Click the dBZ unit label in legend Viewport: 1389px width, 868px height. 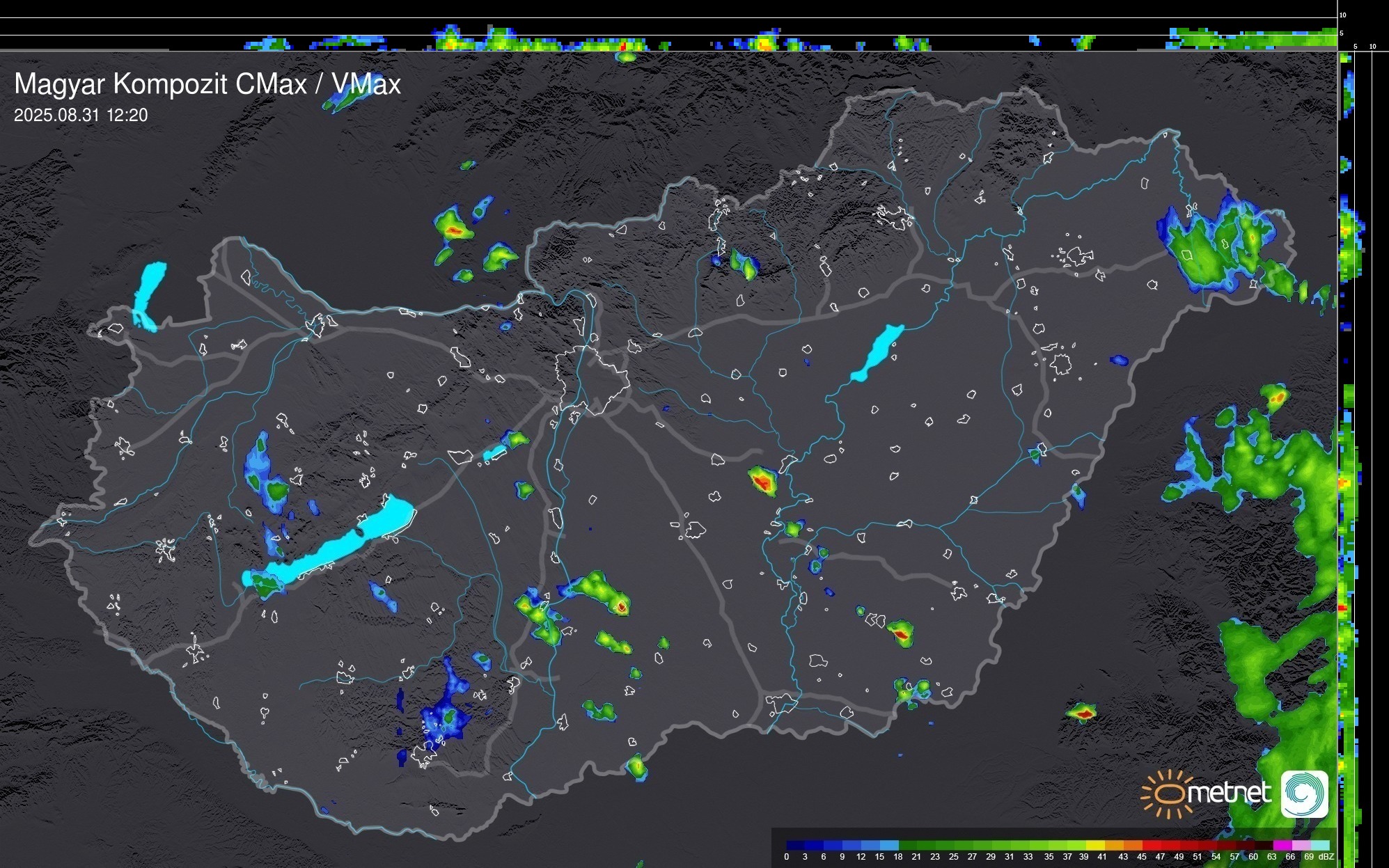click(x=1326, y=857)
